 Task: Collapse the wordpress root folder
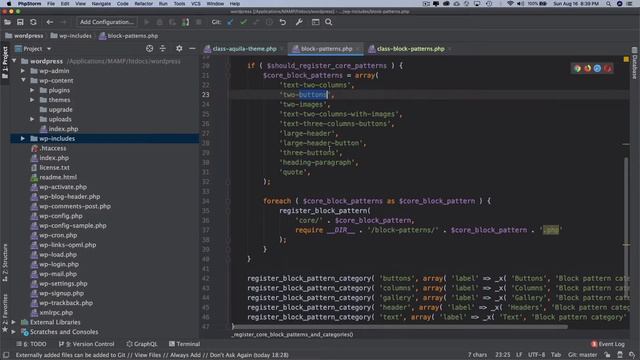pyautogui.click(x=14, y=61)
